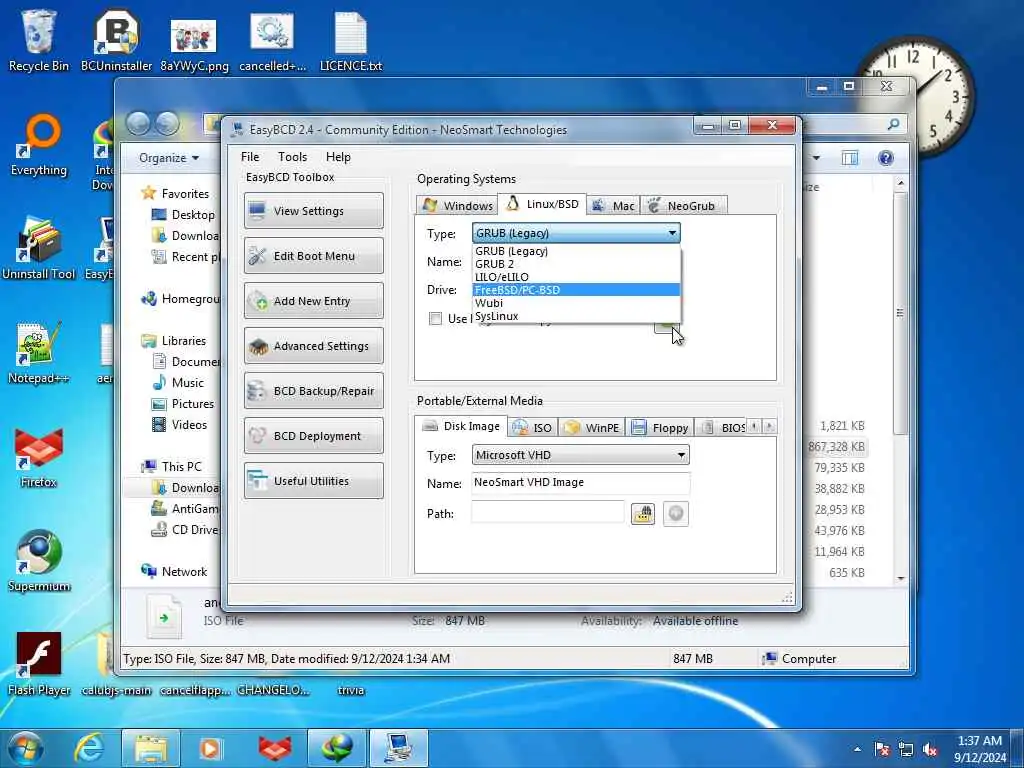Open the File menu in EasyBCD
1024x768 pixels.
point(250,157)
